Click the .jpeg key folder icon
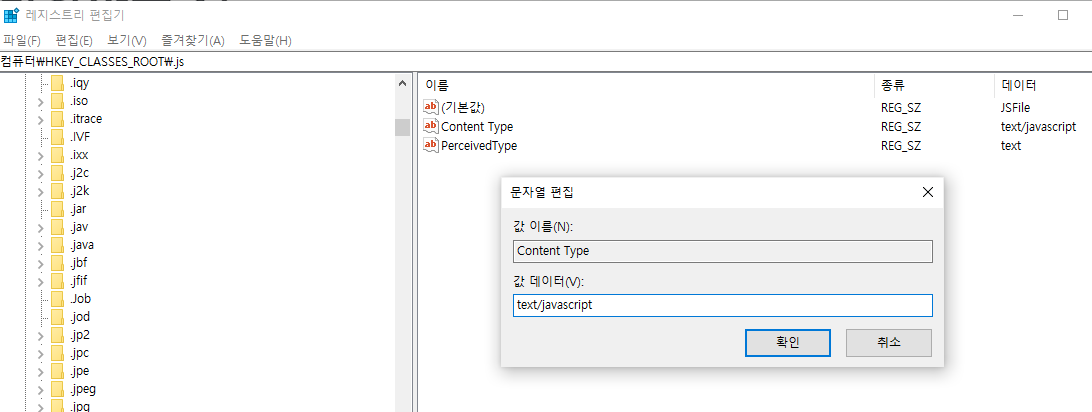The width and height of the screenshot is (1092, 412). pyautogui.click(x=57, y=389)
